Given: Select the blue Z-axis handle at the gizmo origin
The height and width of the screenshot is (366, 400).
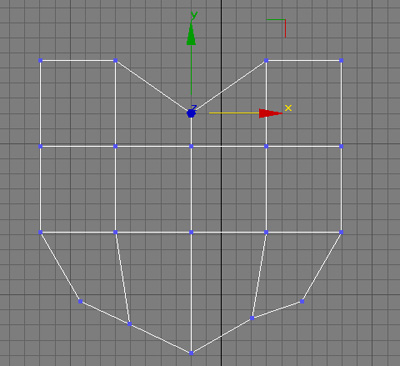Looking at the screenshot, I should 191,113.
